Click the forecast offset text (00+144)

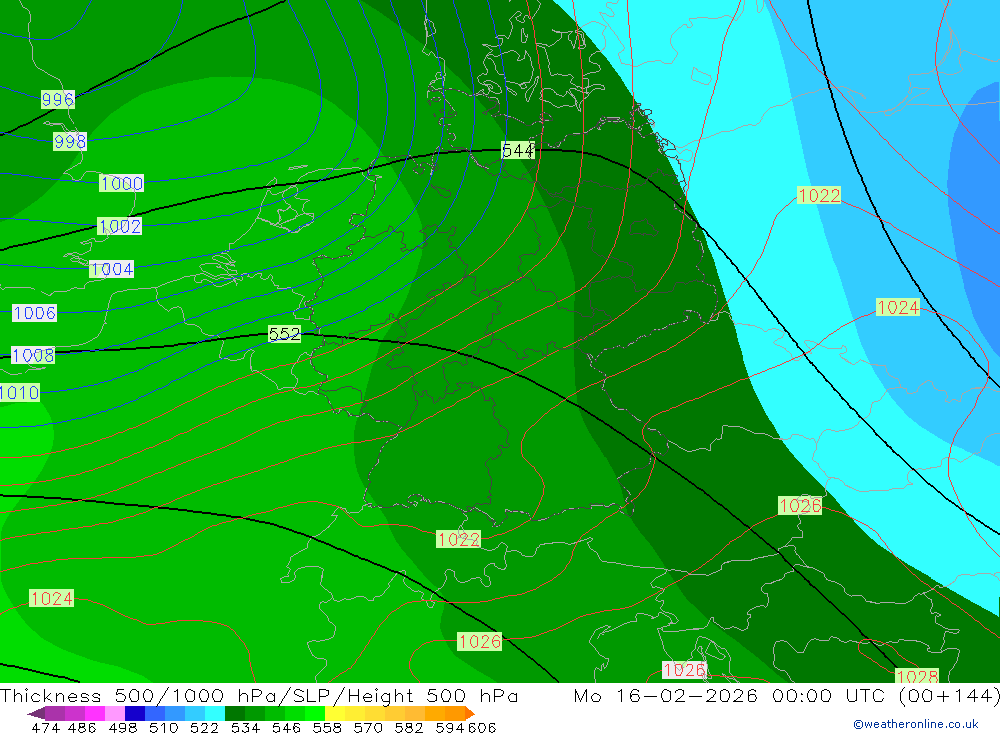(x=949, y=695)
